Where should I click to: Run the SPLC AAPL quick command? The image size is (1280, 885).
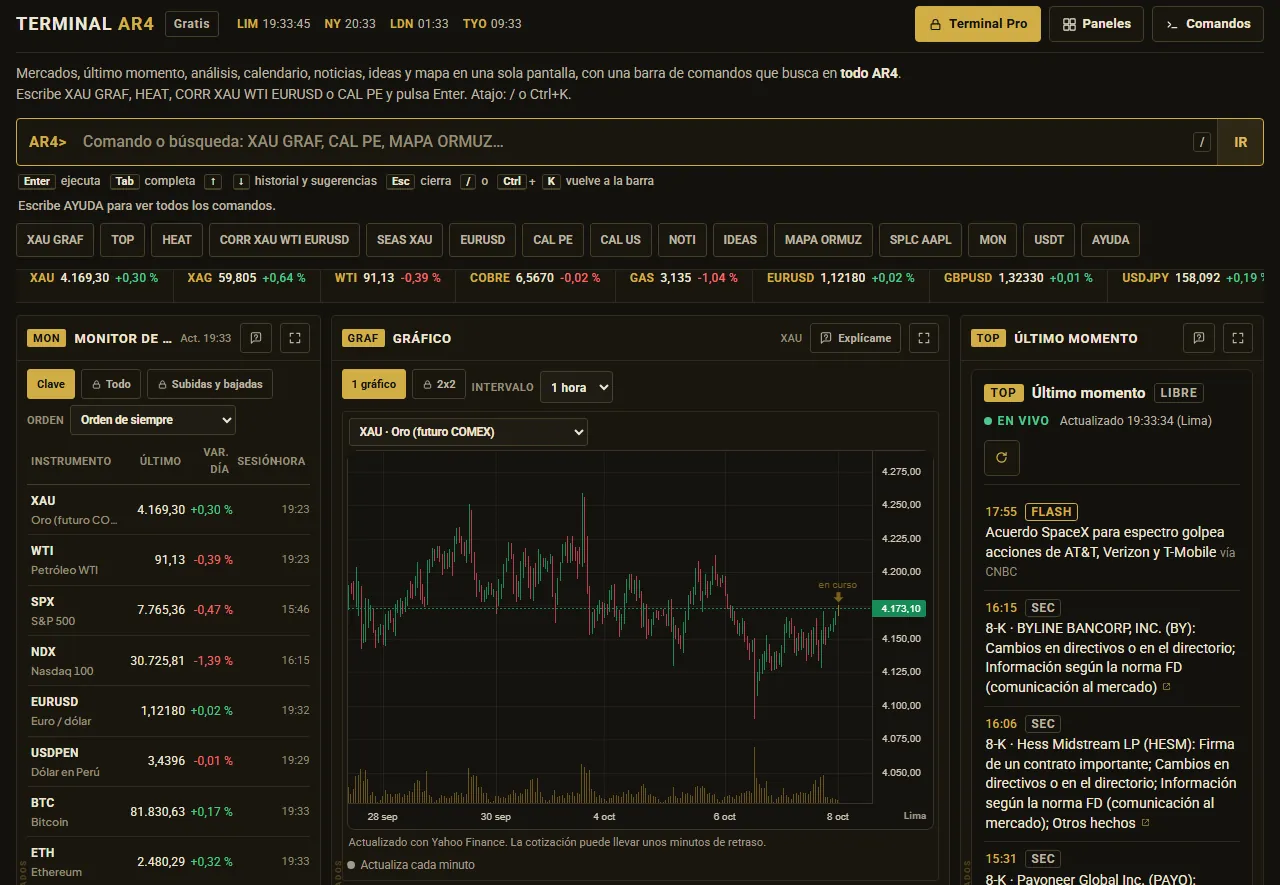(921, 240)
